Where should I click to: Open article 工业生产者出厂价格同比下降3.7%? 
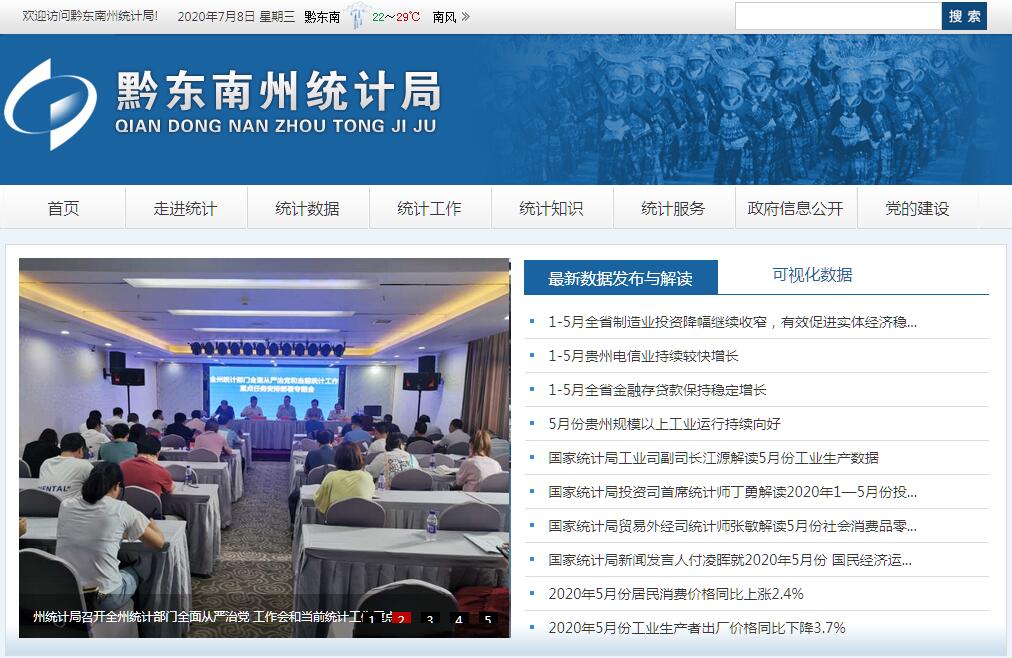(x=697, y=628)
